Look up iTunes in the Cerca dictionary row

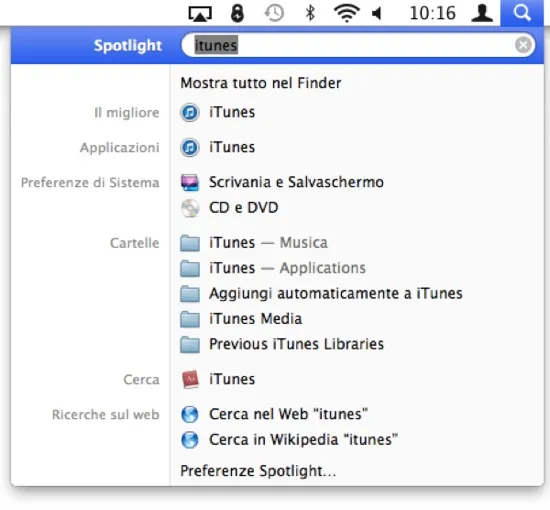point(232,380)
